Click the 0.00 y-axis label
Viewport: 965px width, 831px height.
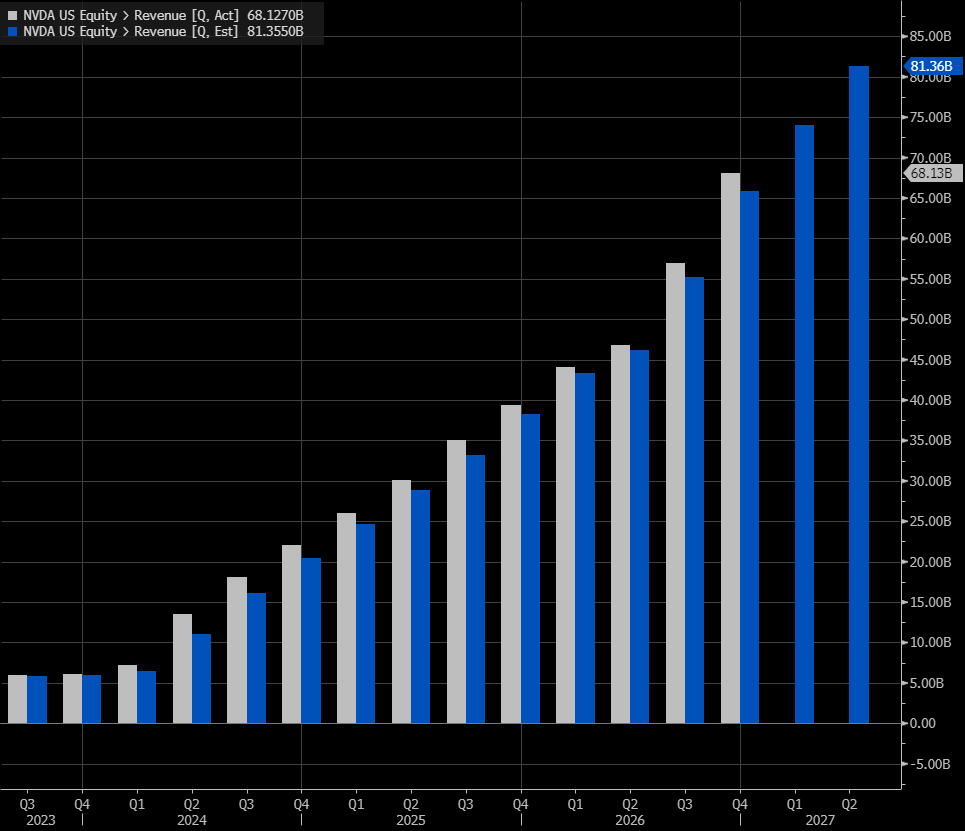[923, 723]
